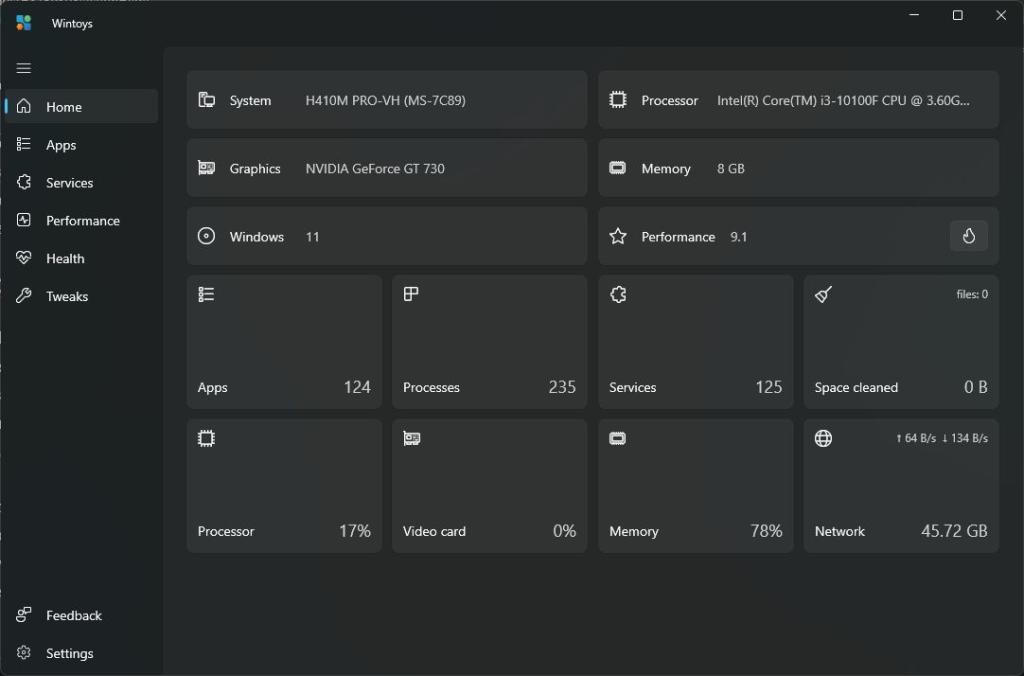
Task: Open Settings from the sidebar
Action: tap(69, 653)
